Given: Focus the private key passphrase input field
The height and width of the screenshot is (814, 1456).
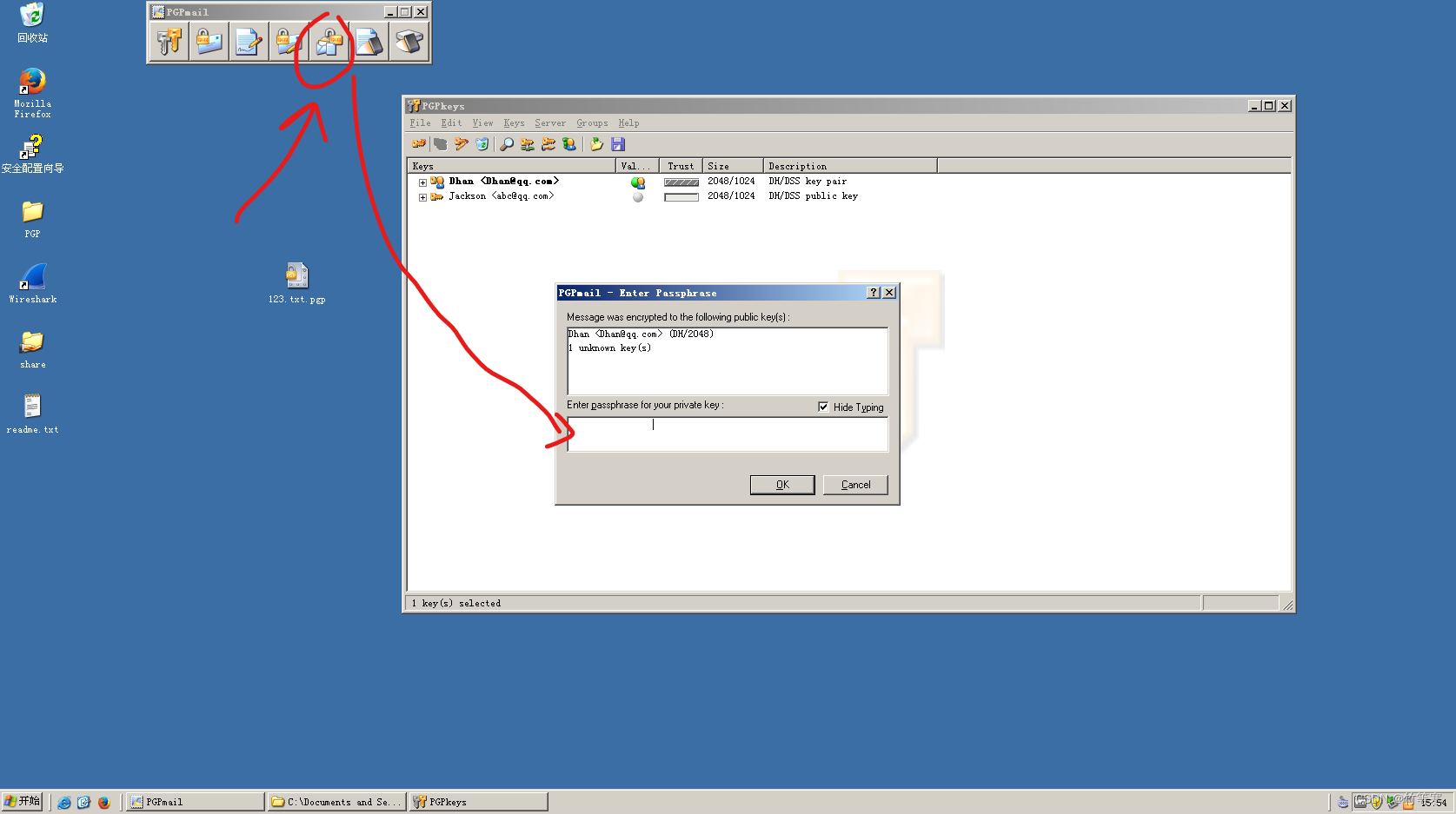Looking at the screenshot, I should (x=728, y=434).
